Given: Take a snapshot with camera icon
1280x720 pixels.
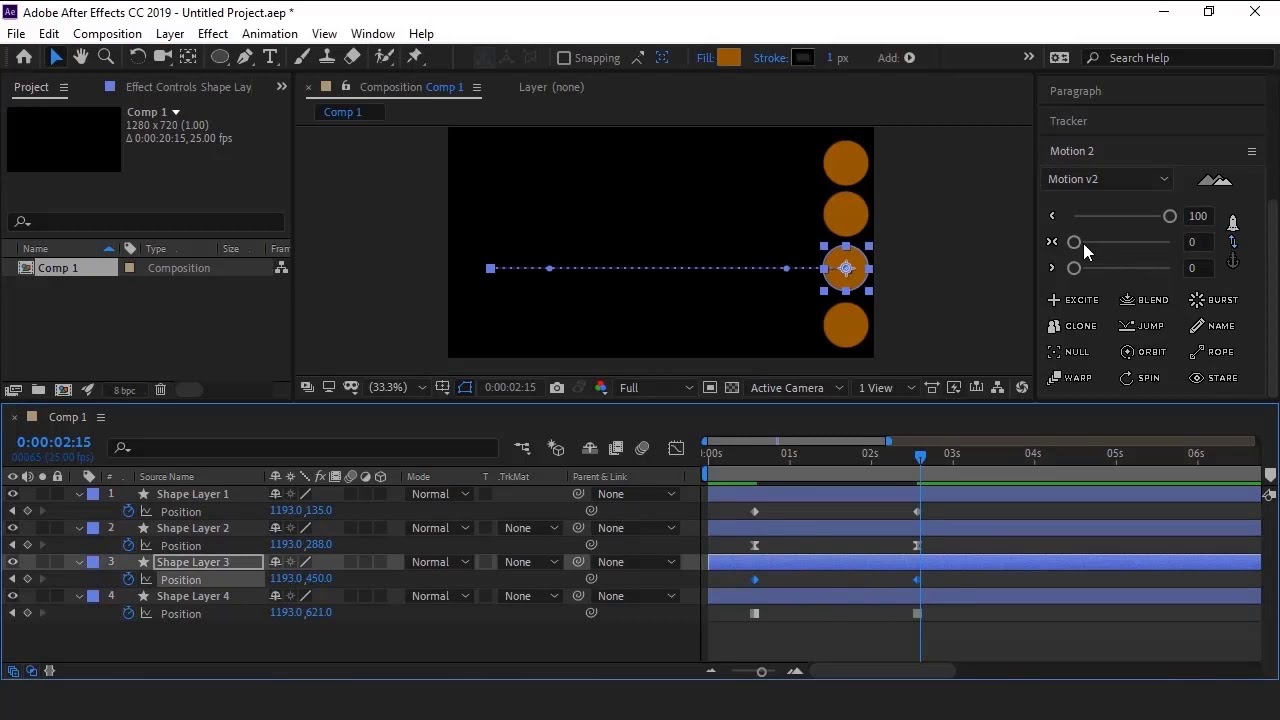Looking at the screenshot, I should point(557,388).
